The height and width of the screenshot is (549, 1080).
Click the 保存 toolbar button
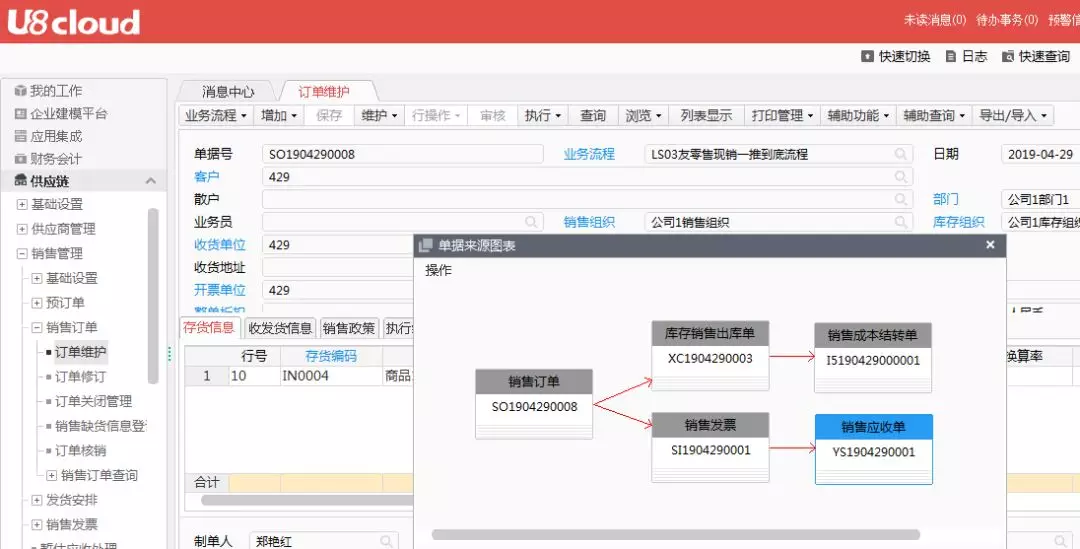pyautogui.click(x=329, y=115)
